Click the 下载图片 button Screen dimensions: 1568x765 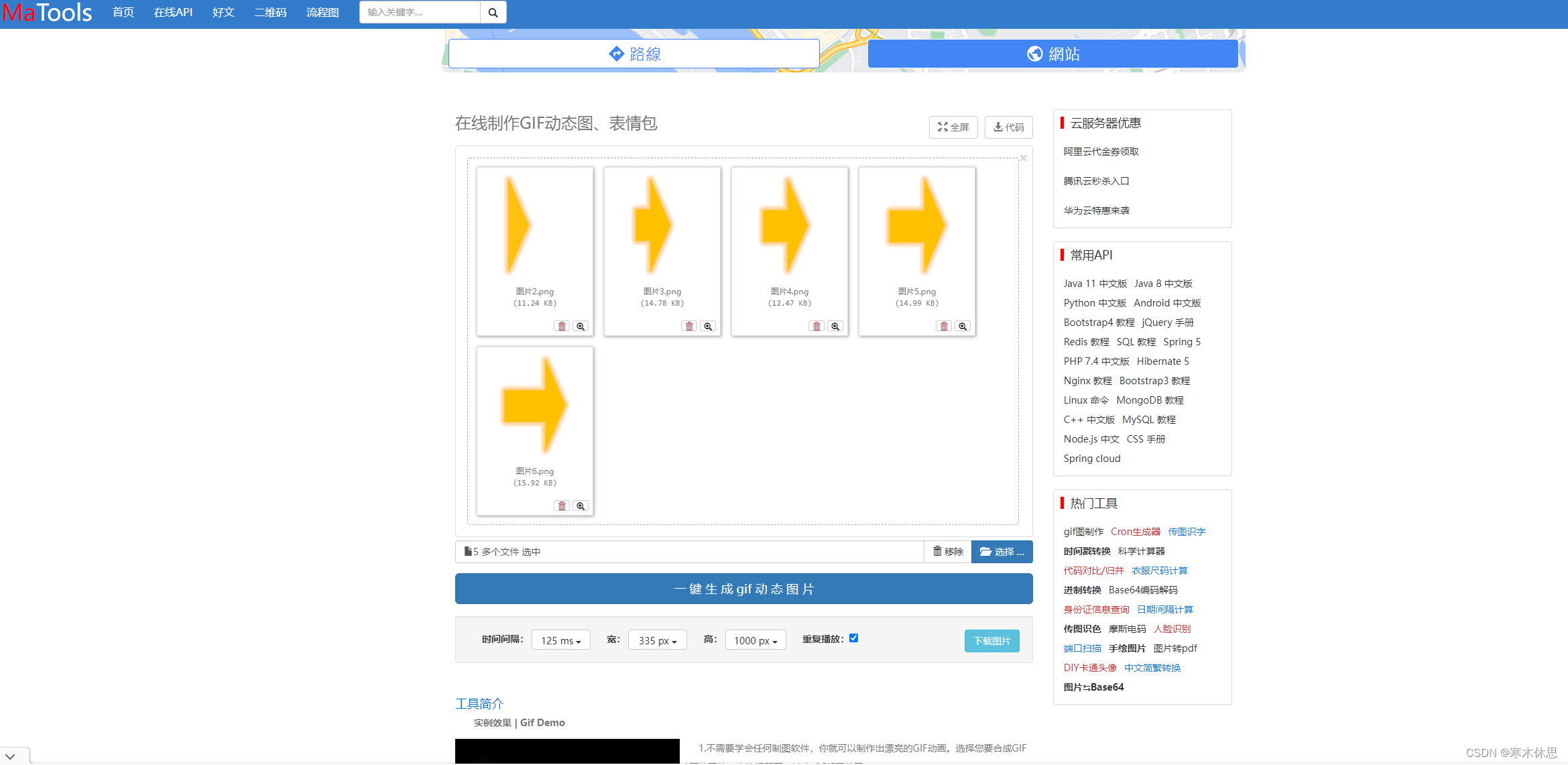[991, 641]
